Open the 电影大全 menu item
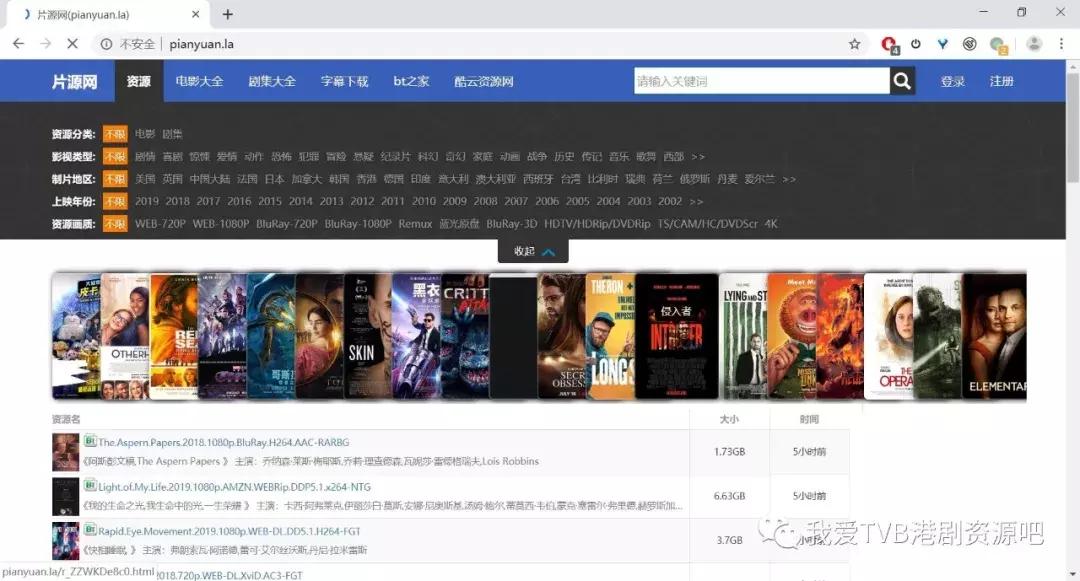 (x=199, y=81)
